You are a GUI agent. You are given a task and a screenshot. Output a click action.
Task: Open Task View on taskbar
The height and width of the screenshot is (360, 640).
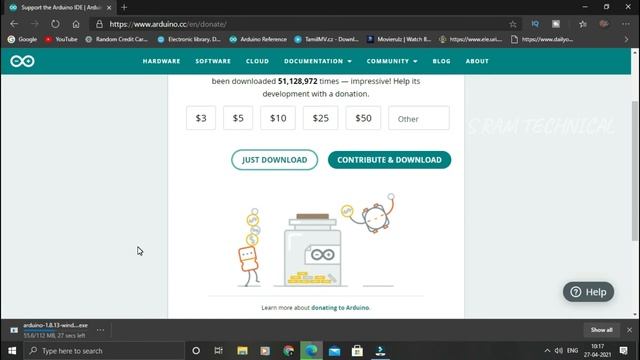click(x=218, y=351)
